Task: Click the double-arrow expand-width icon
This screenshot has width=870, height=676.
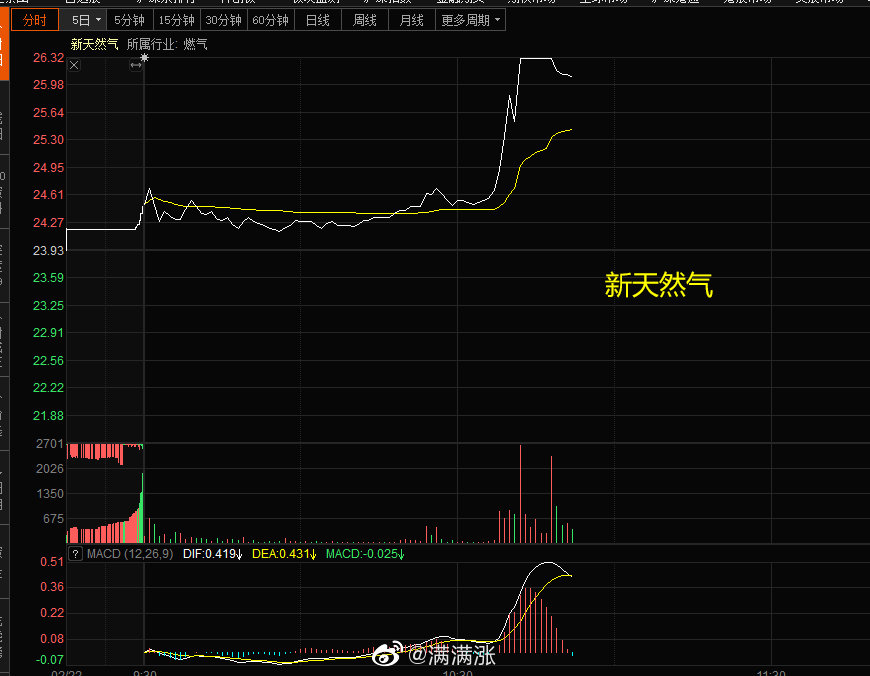Action: (135, 65)
